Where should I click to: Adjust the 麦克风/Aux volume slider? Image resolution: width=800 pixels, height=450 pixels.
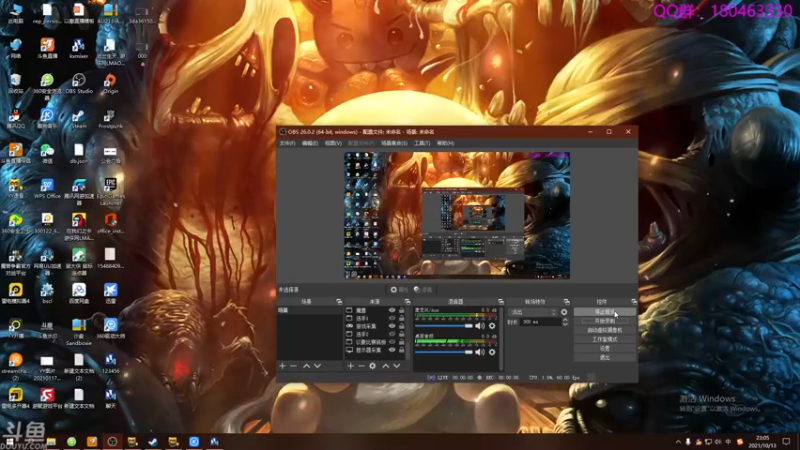click(444, 326)
